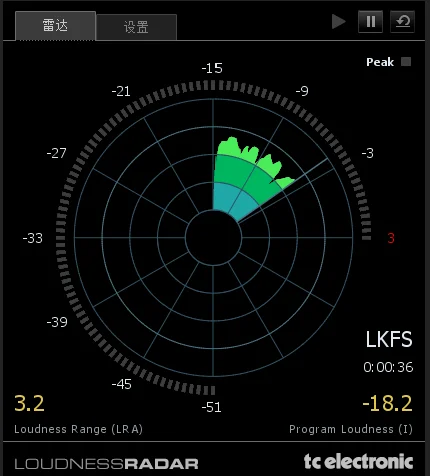
Task: Click the radar center black circle
Action: pyautogui.click(x=213, y=238)
